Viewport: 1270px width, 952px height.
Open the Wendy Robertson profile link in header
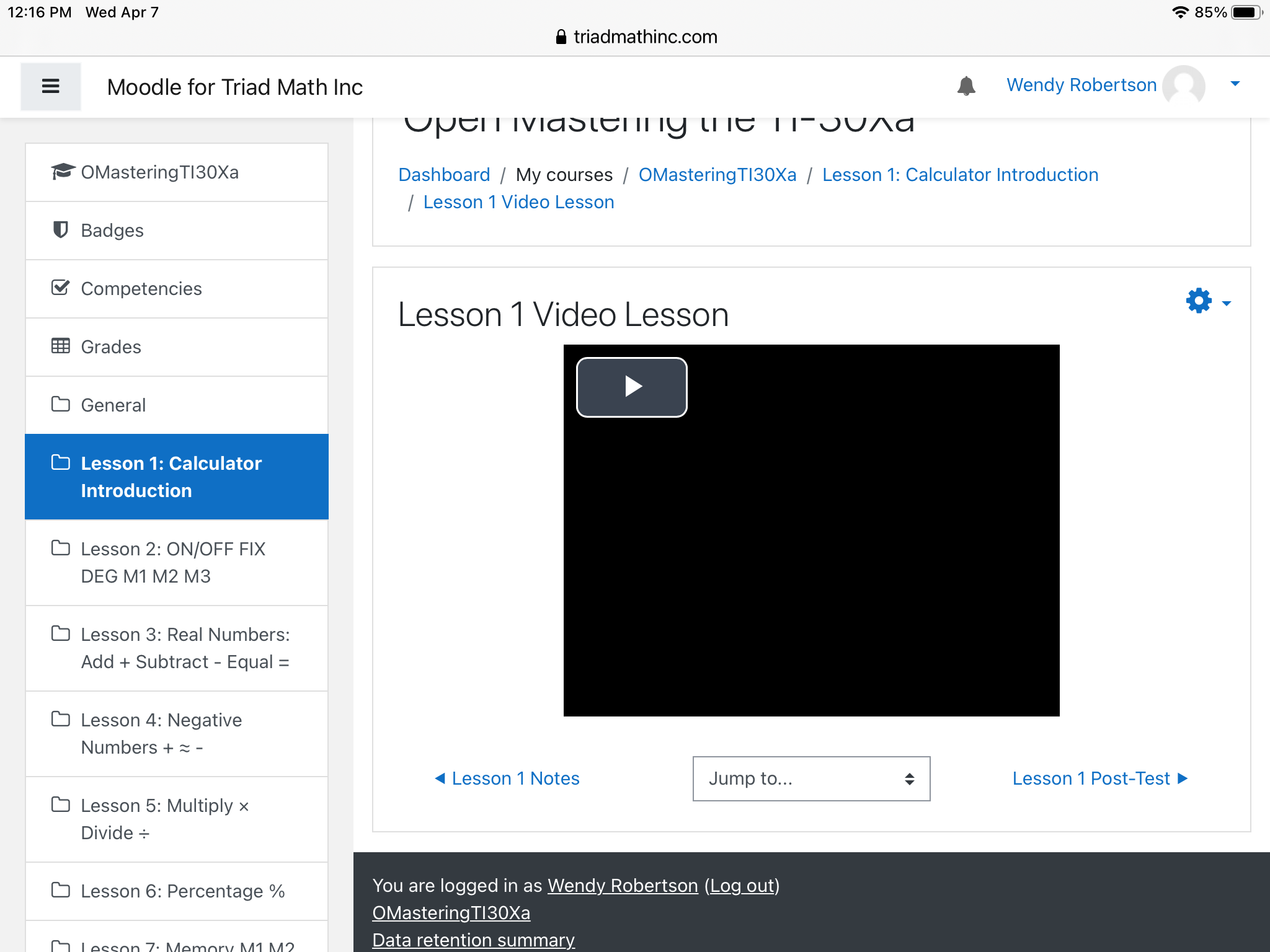(x=1081, y=85)
